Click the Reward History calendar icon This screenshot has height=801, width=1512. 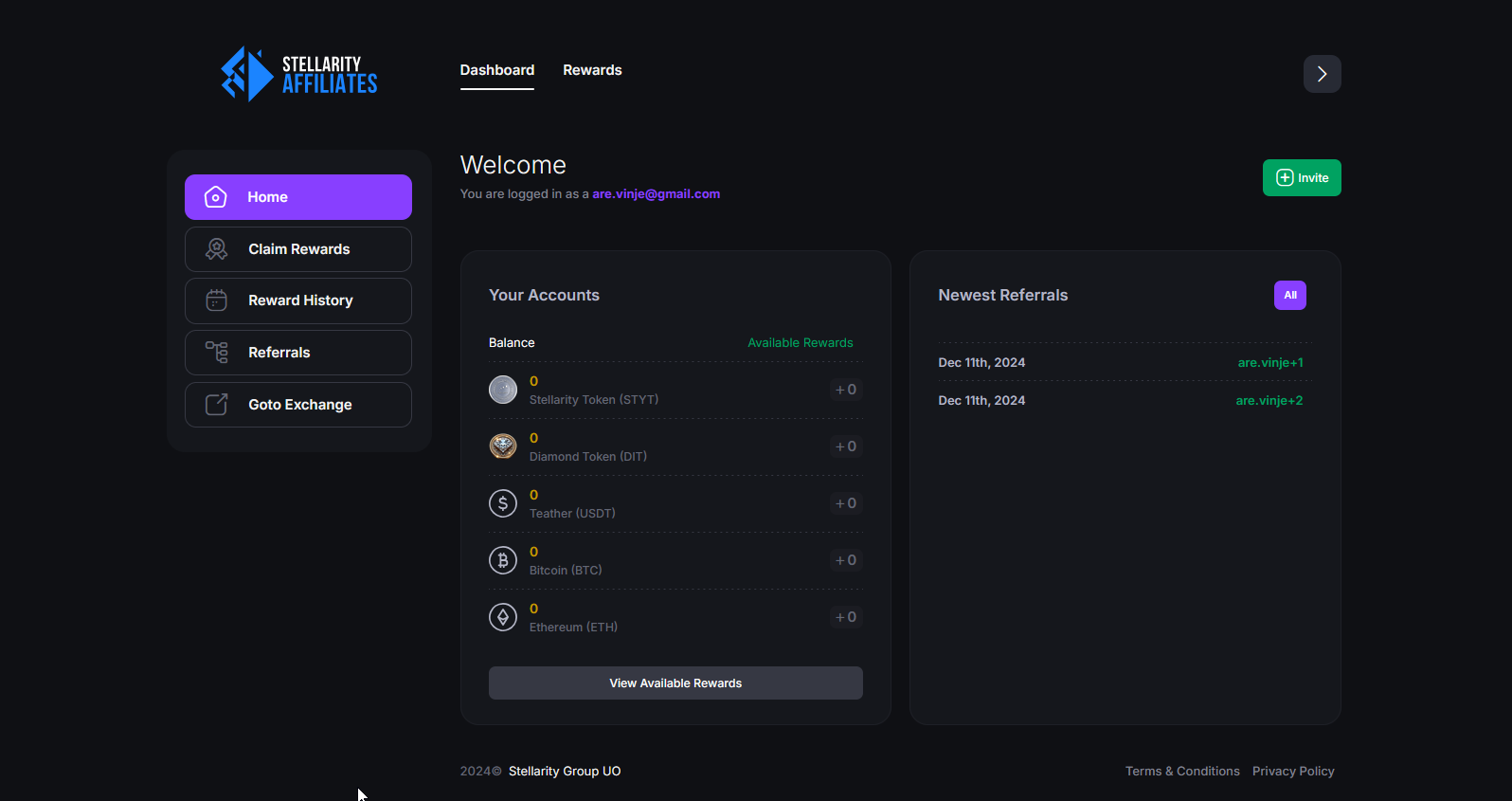(217, 300)
